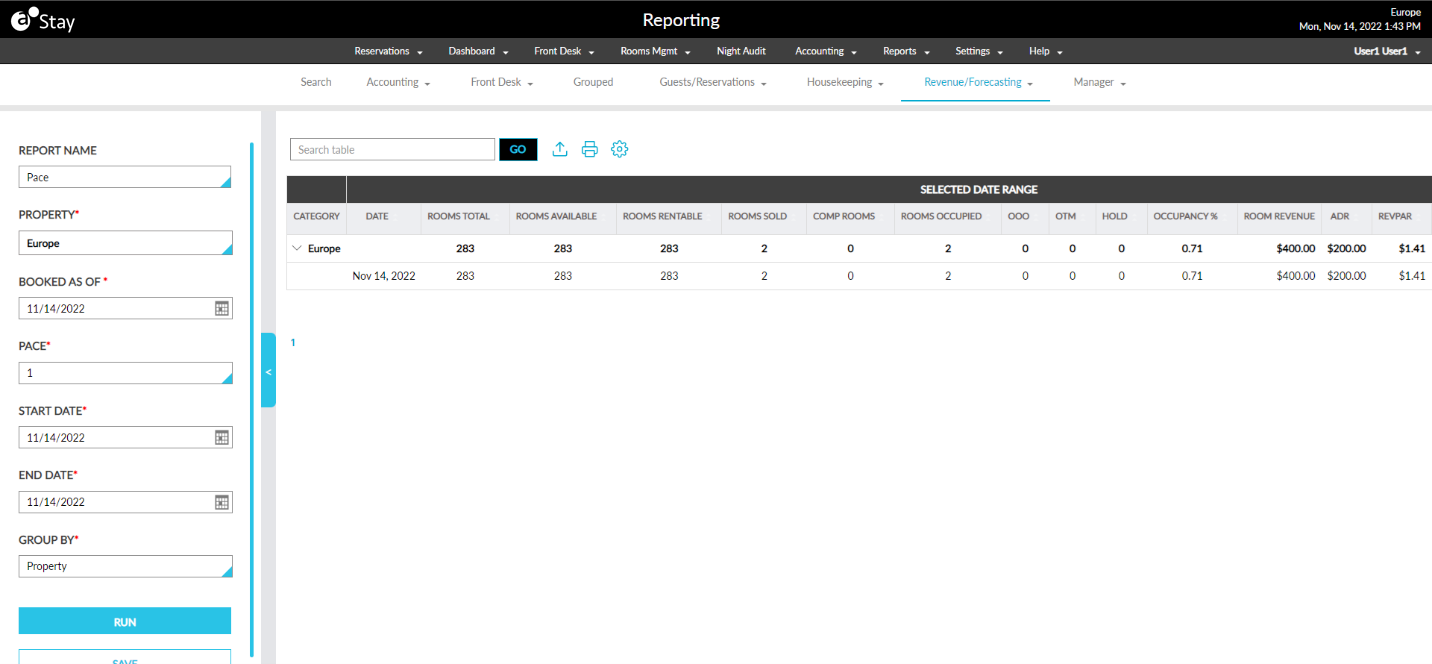Open the Night Audit menu
Screen dimensions: 1432x664
coord(741,51)
